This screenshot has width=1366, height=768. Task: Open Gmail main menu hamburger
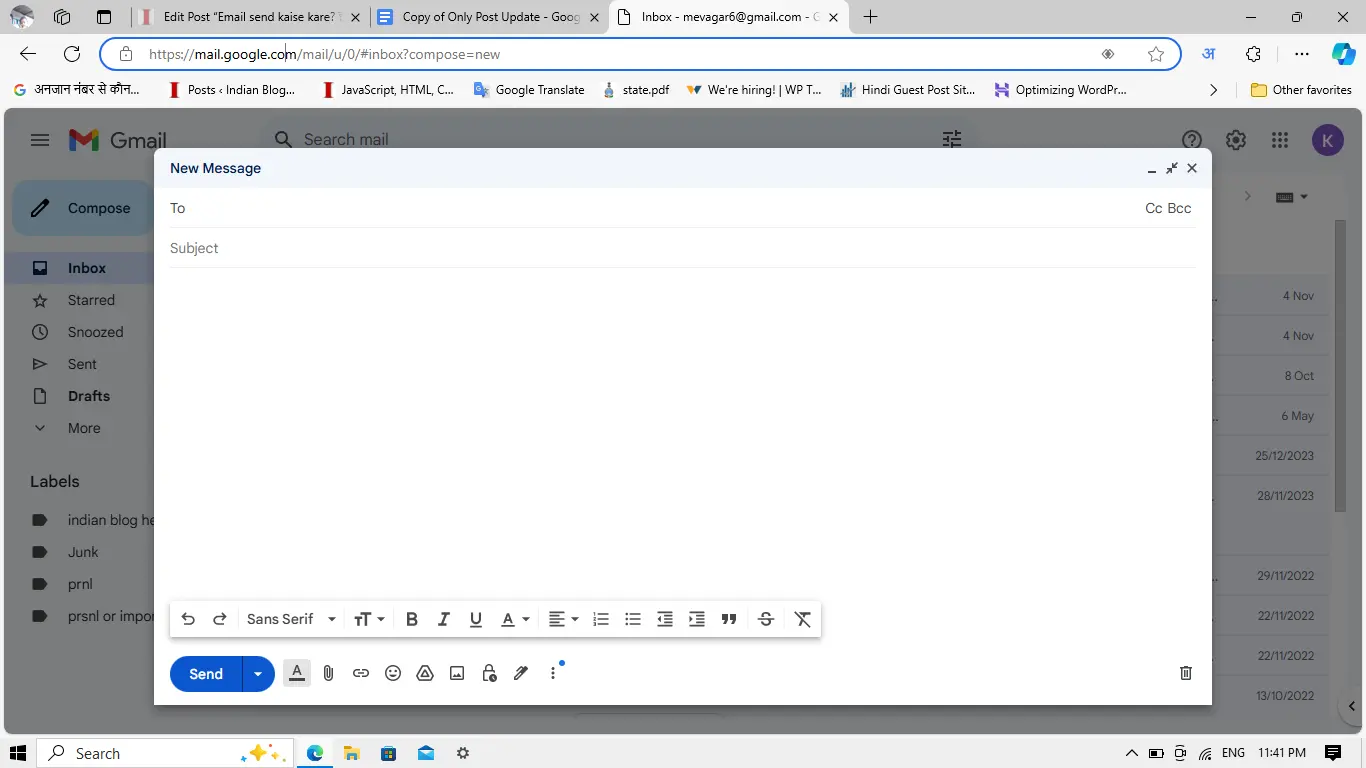coord(40,140)
